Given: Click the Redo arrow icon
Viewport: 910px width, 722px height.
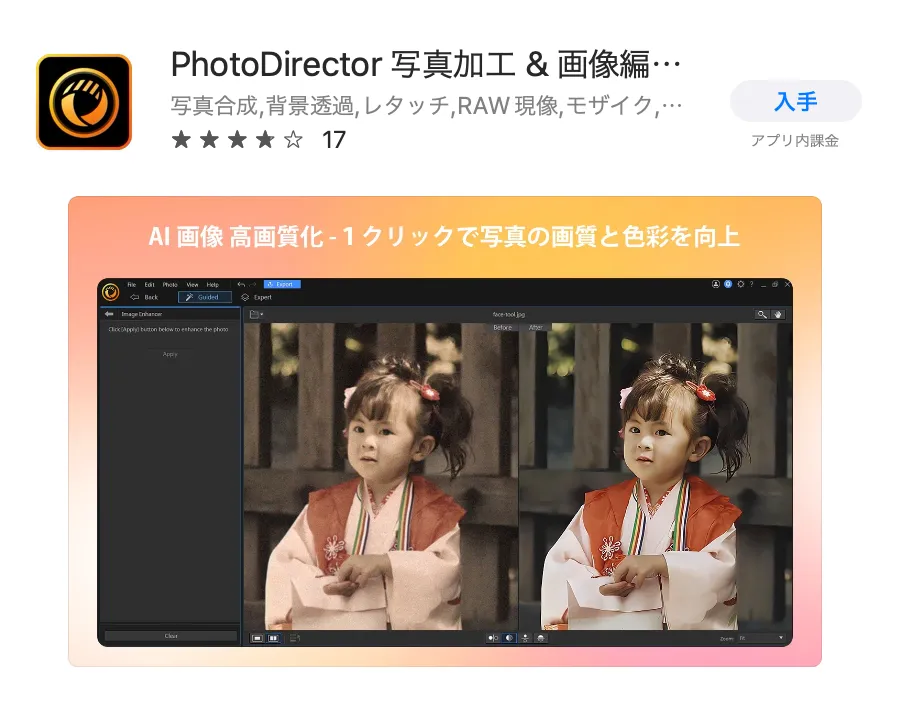Looking at the screenshot, I should 252,284.
